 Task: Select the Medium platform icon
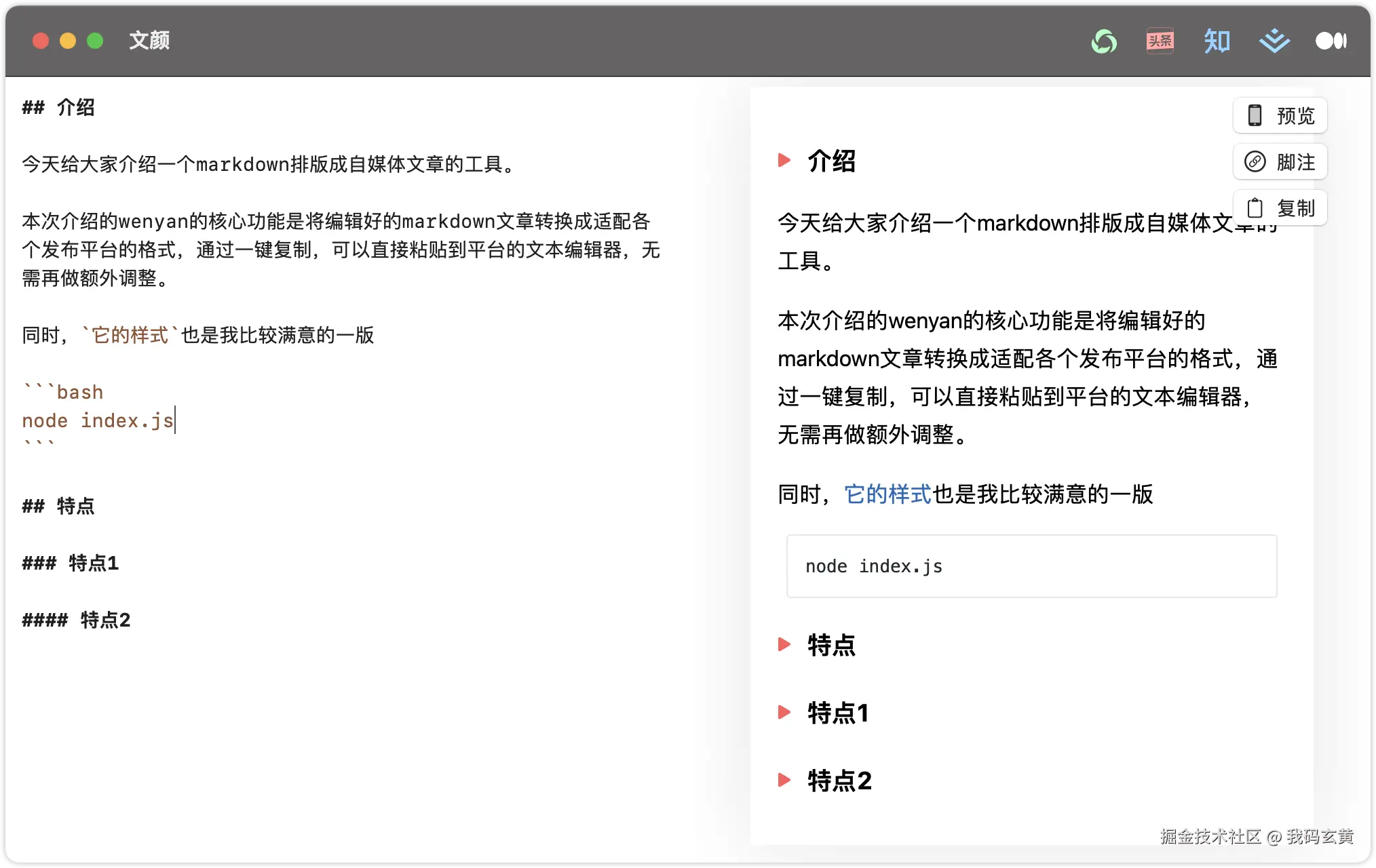click(1331, 41)
